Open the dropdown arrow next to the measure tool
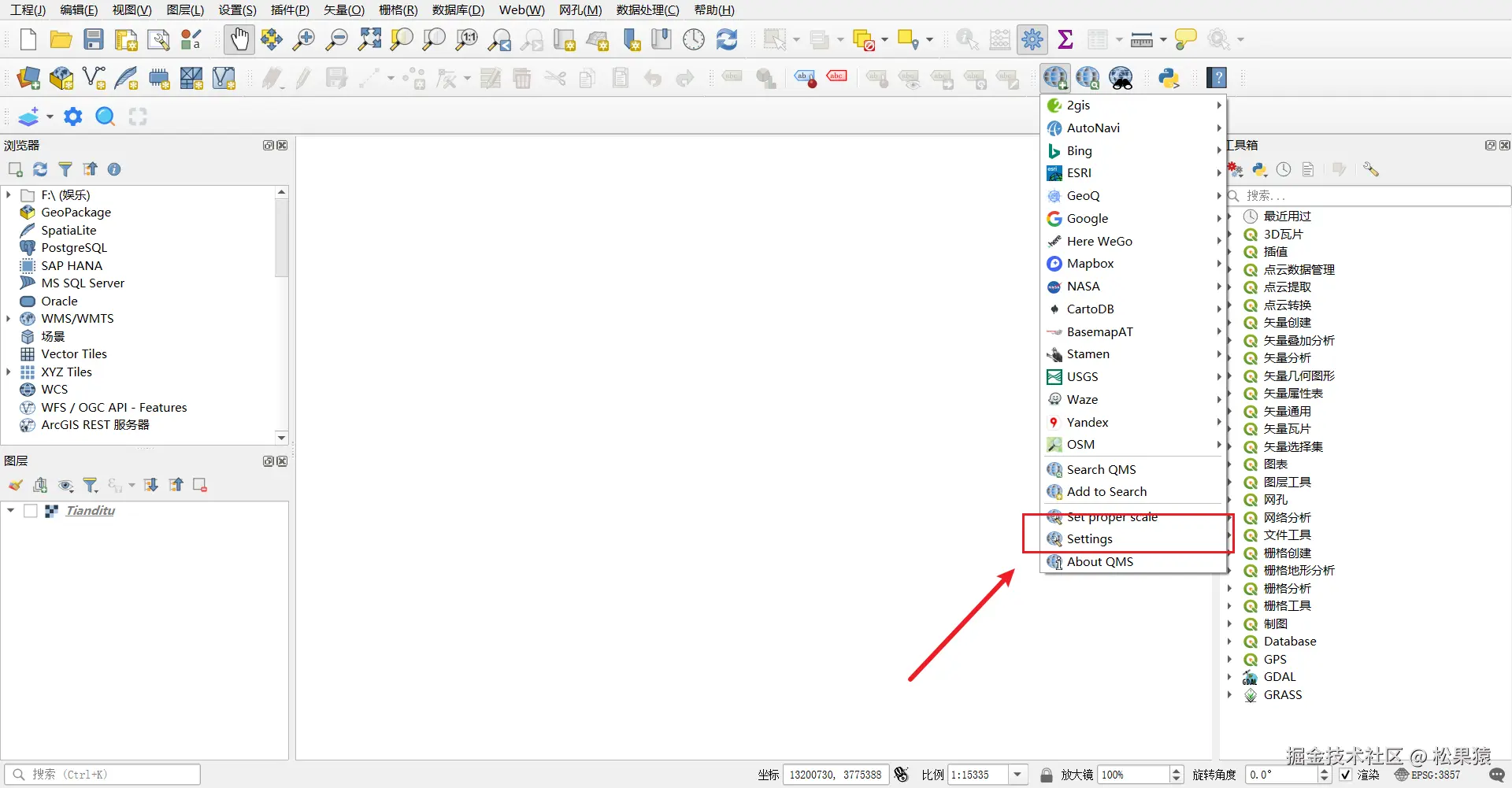The image size is (1512, 788). [x=1163, y=39]
